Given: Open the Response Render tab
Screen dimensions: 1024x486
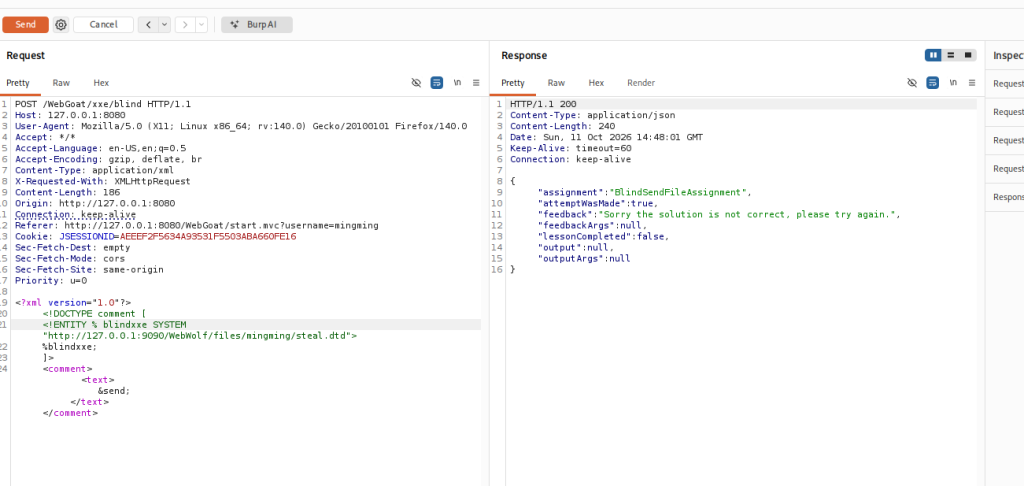Looking at the screenshot, I should (641, 83).
